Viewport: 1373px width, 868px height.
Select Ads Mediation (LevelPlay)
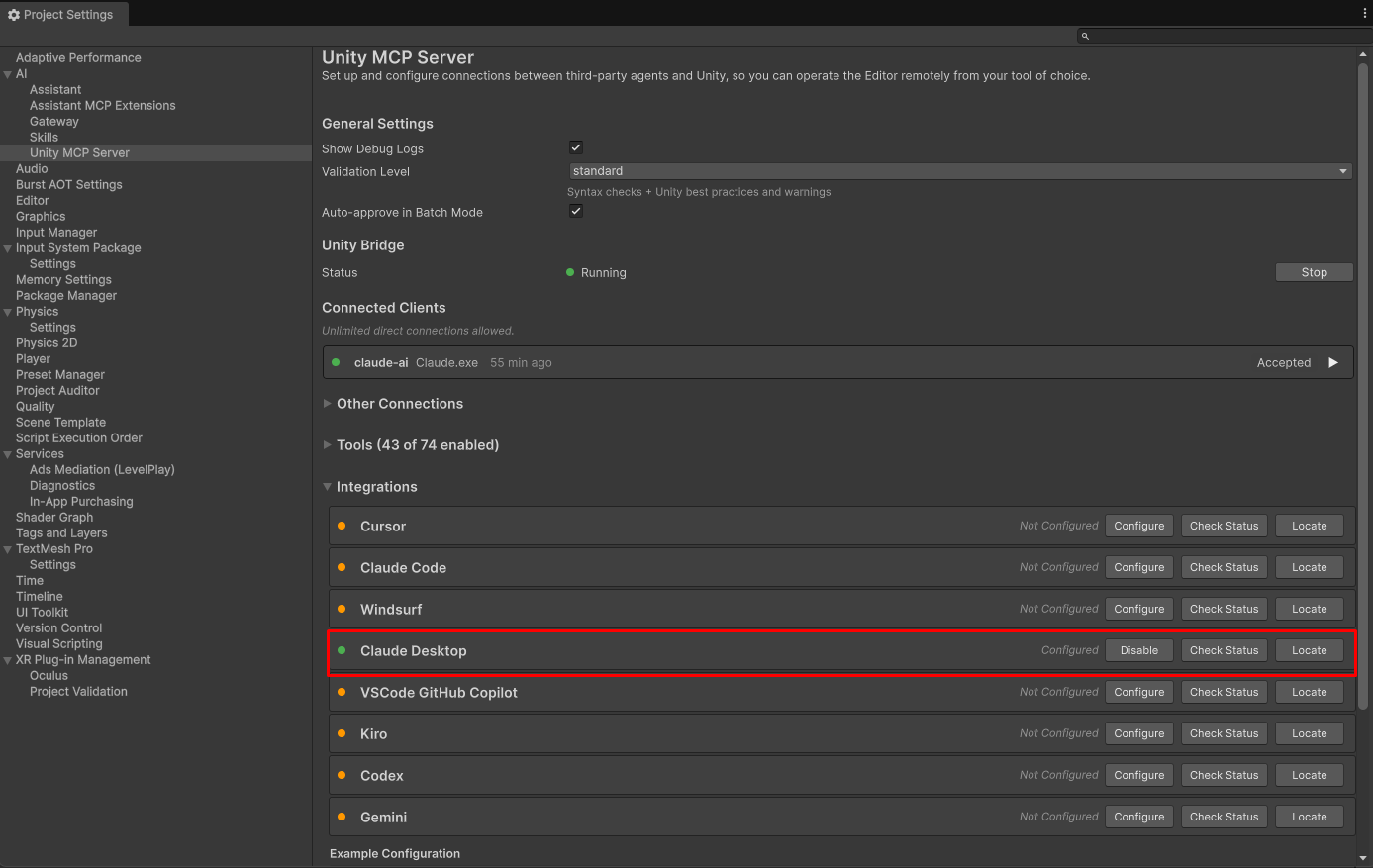[102, 470]
